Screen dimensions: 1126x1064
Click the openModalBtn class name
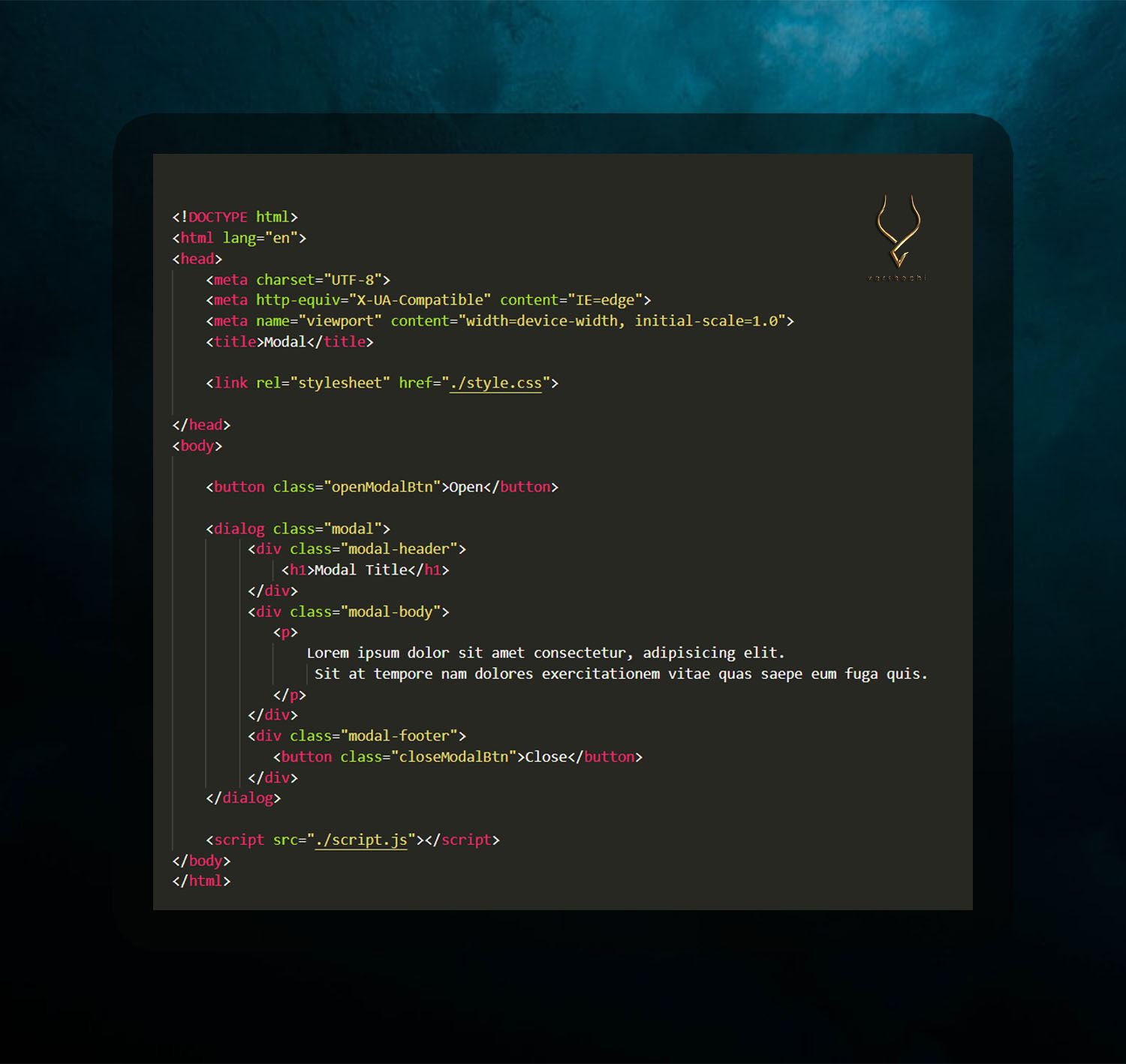pyautogui.click(x=382, y=487)
